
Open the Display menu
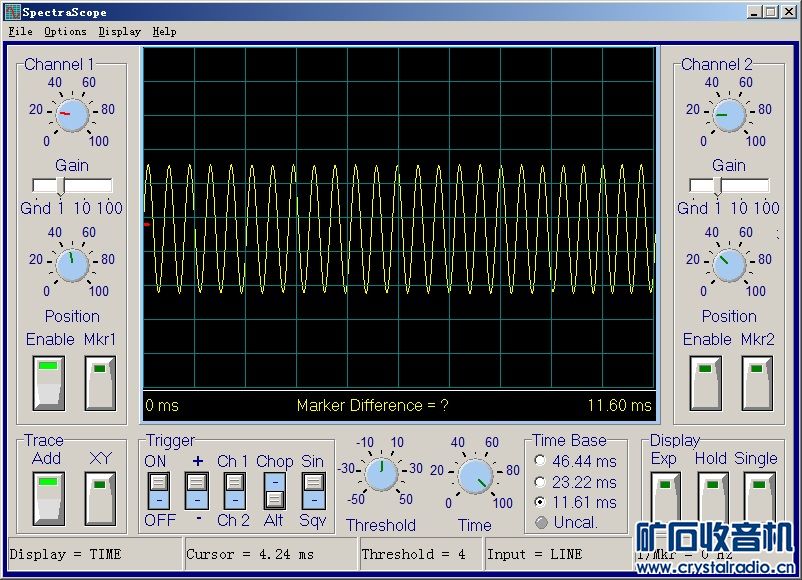(119, 31)
